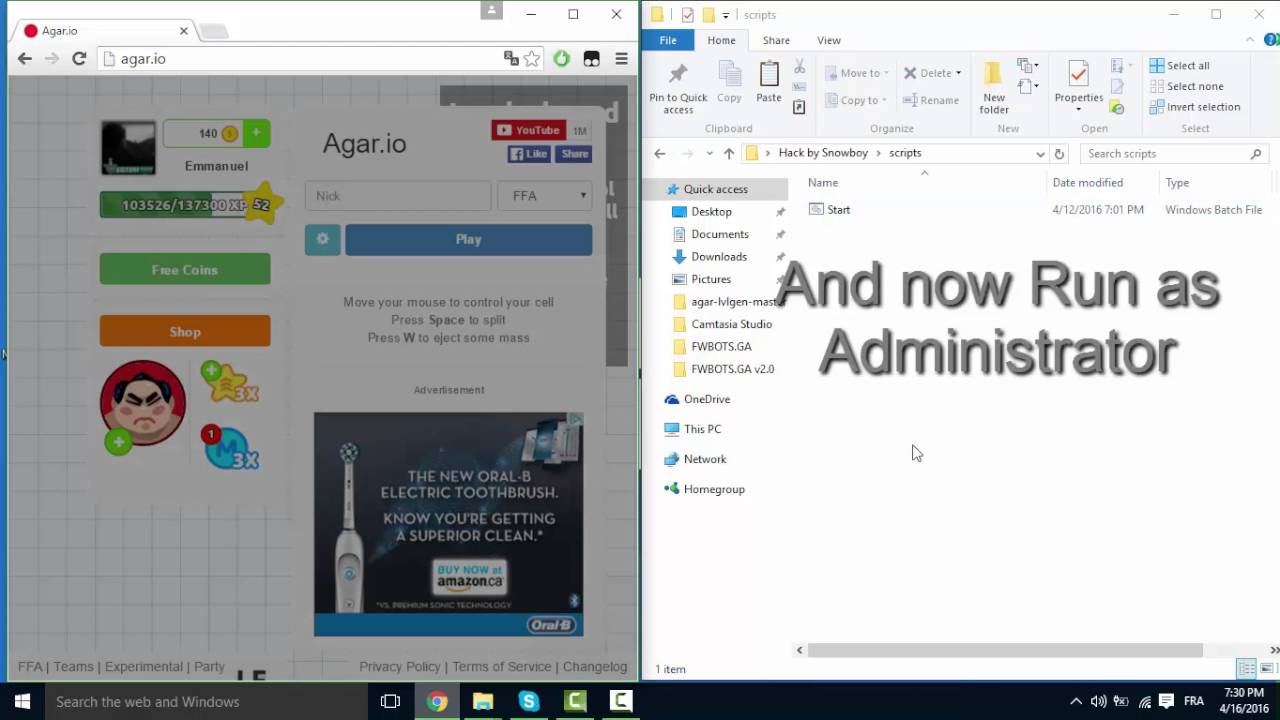Click the Free Coins button
Viewport: 1280px width, 720px height.
pos(185,269)
